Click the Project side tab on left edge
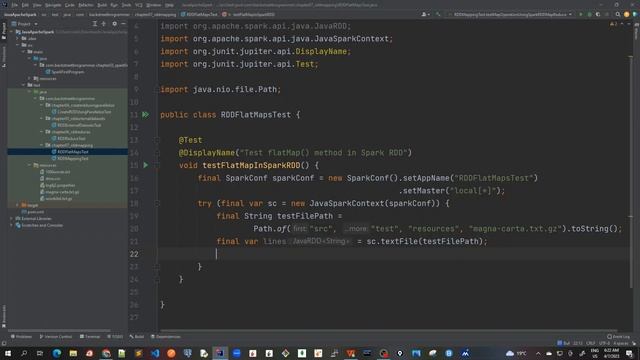The width and height of the screenshot is (640, 360). pyautogui.click(x=4, y=31)
